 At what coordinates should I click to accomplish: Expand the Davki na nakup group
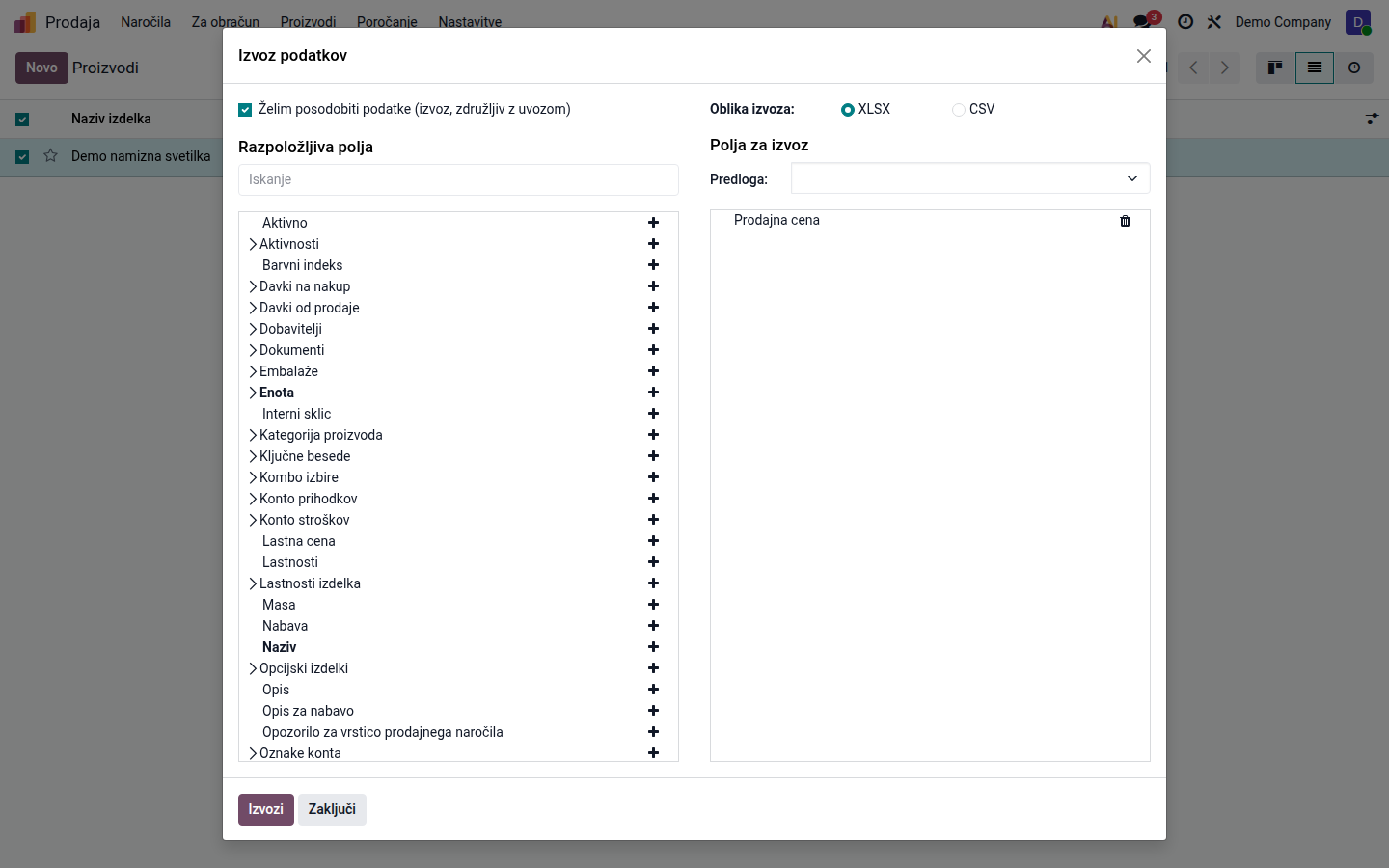pos(253,286)
